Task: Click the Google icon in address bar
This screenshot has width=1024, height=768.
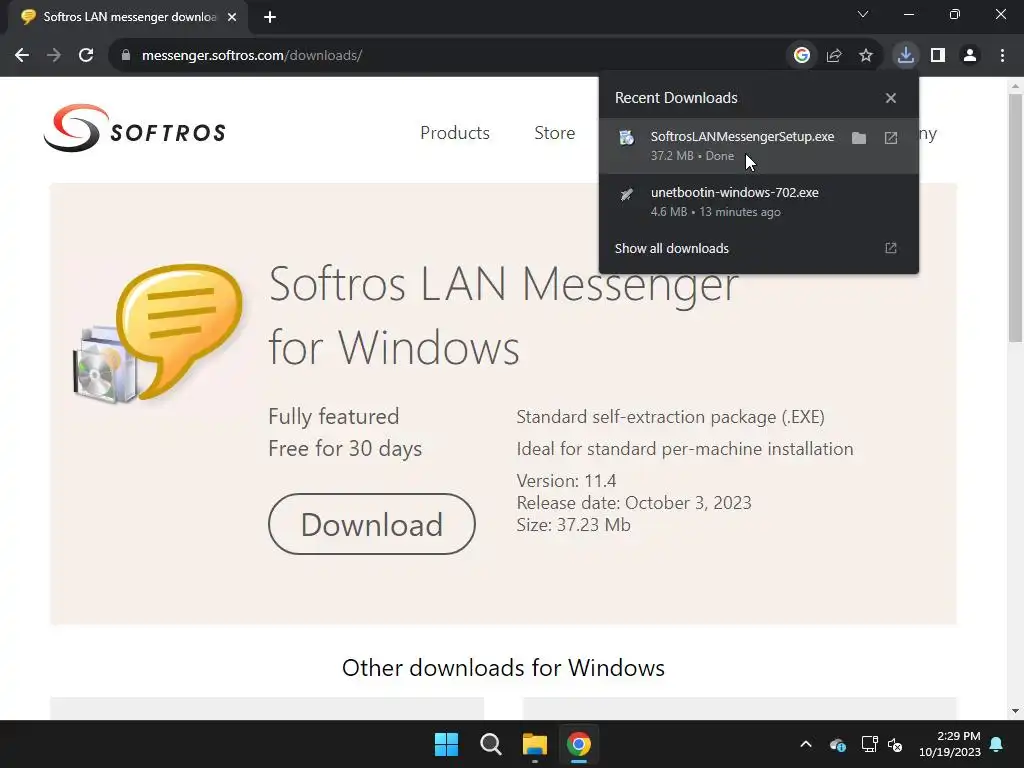Action: click(x=801, y=56)
